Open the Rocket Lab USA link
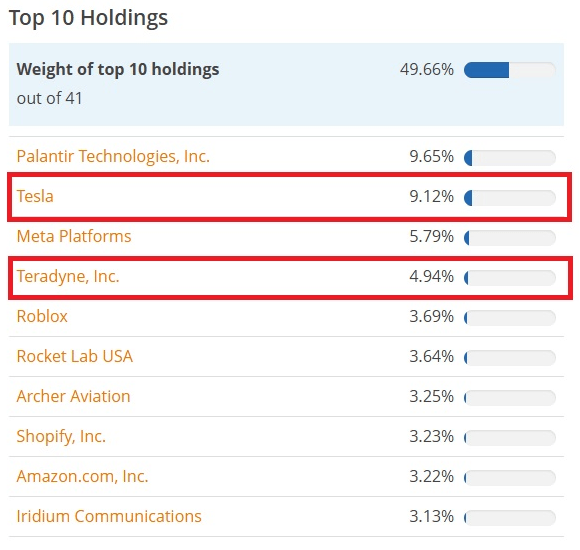Image resolution: width=580 pixels, height=550 pixels. [75, 357]
